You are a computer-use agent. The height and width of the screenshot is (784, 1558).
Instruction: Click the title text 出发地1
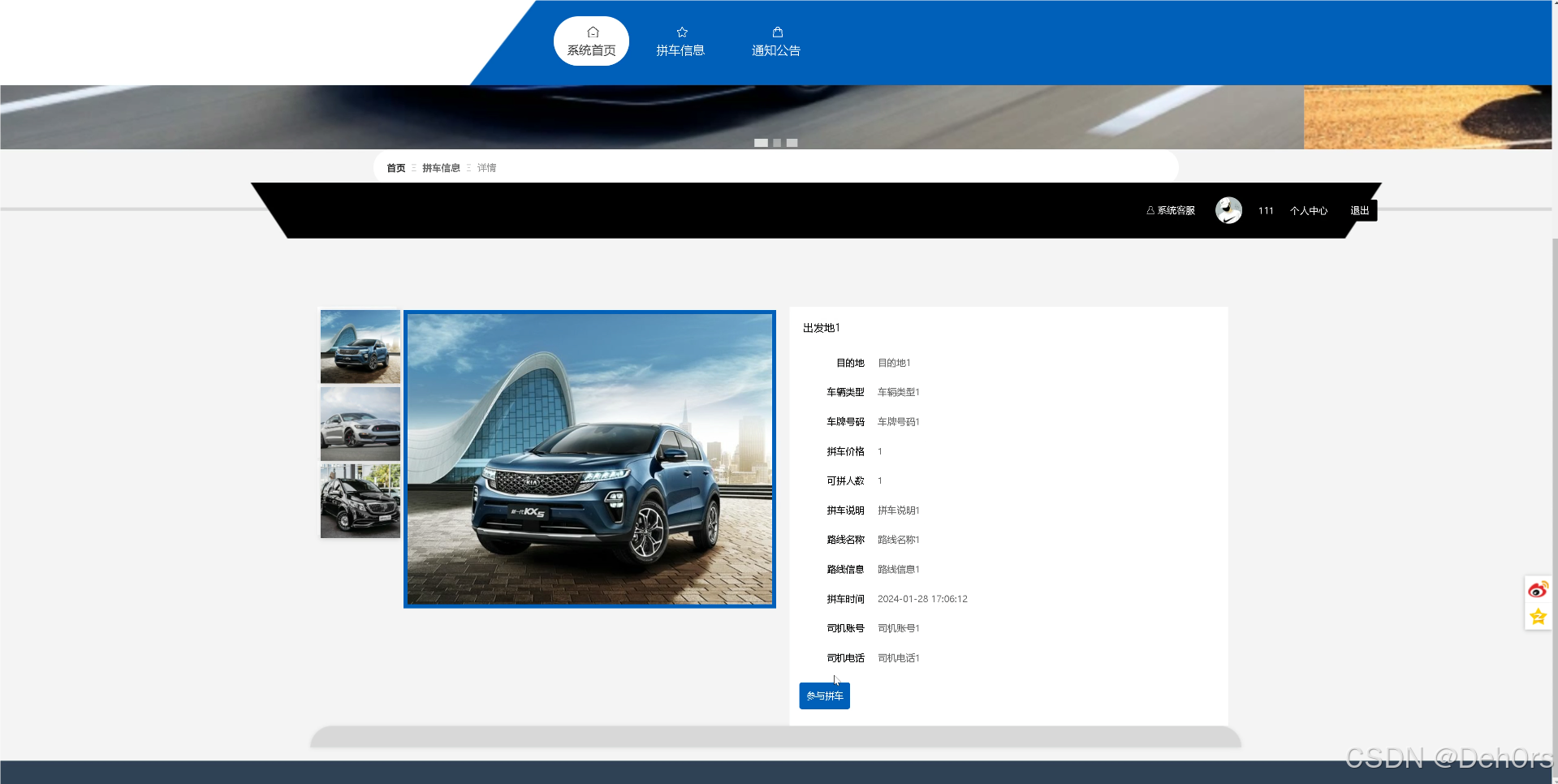pos(822,328)
